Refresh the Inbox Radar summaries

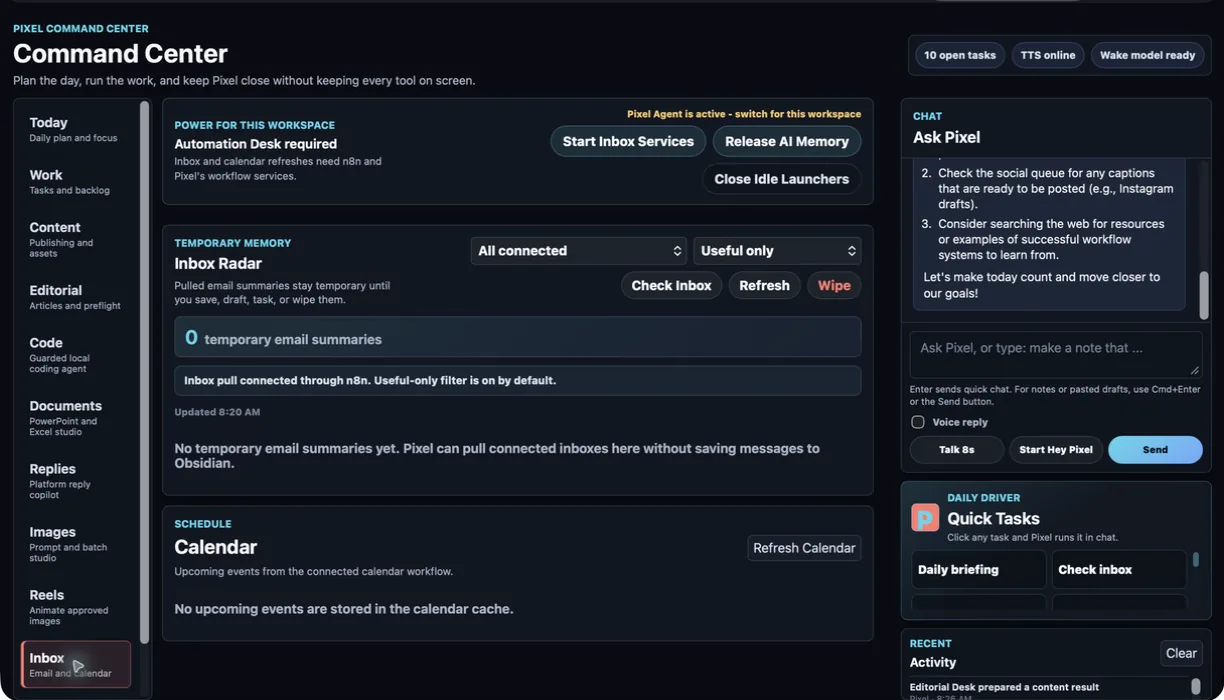(764, 285)
